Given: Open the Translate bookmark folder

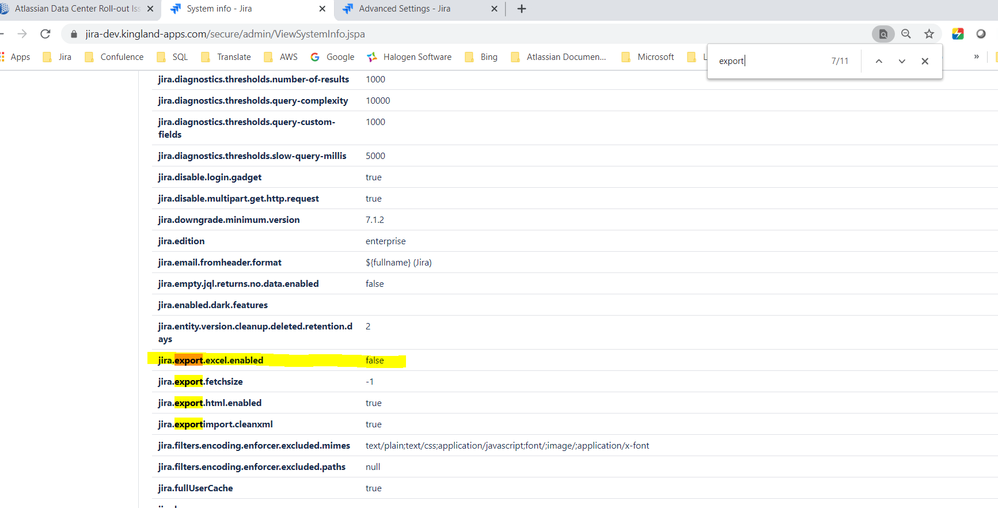Looking at the screenshot, I should 226,57.
